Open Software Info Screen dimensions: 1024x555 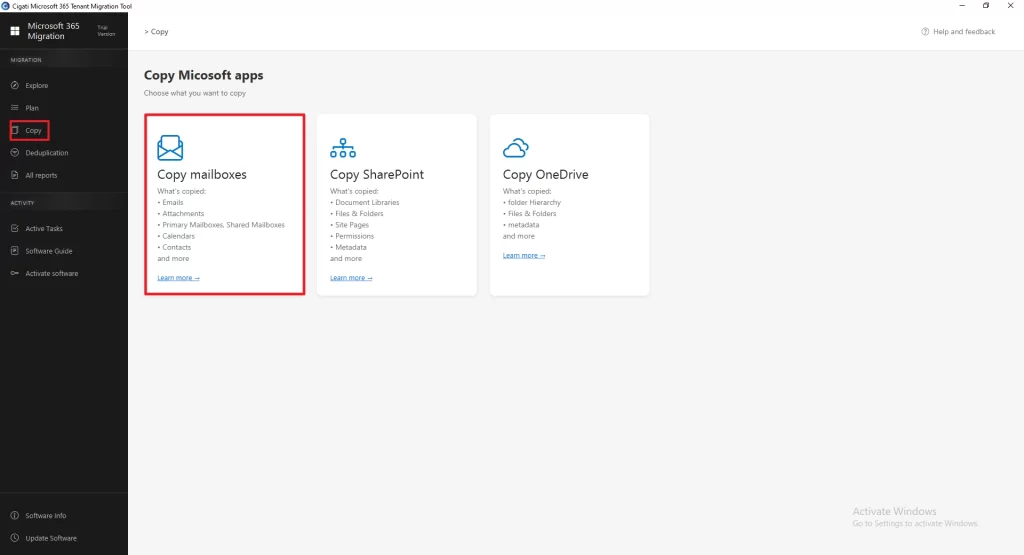[46, 516]
